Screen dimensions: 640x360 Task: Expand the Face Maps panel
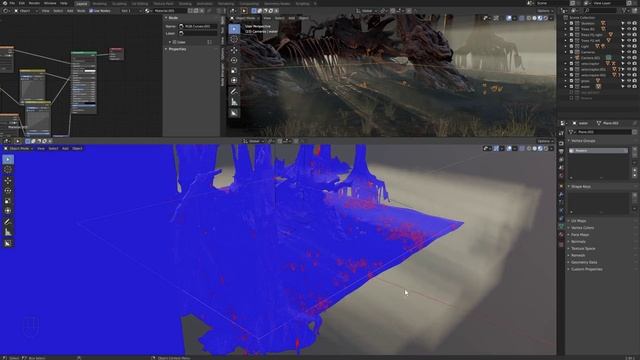point(580,235)
